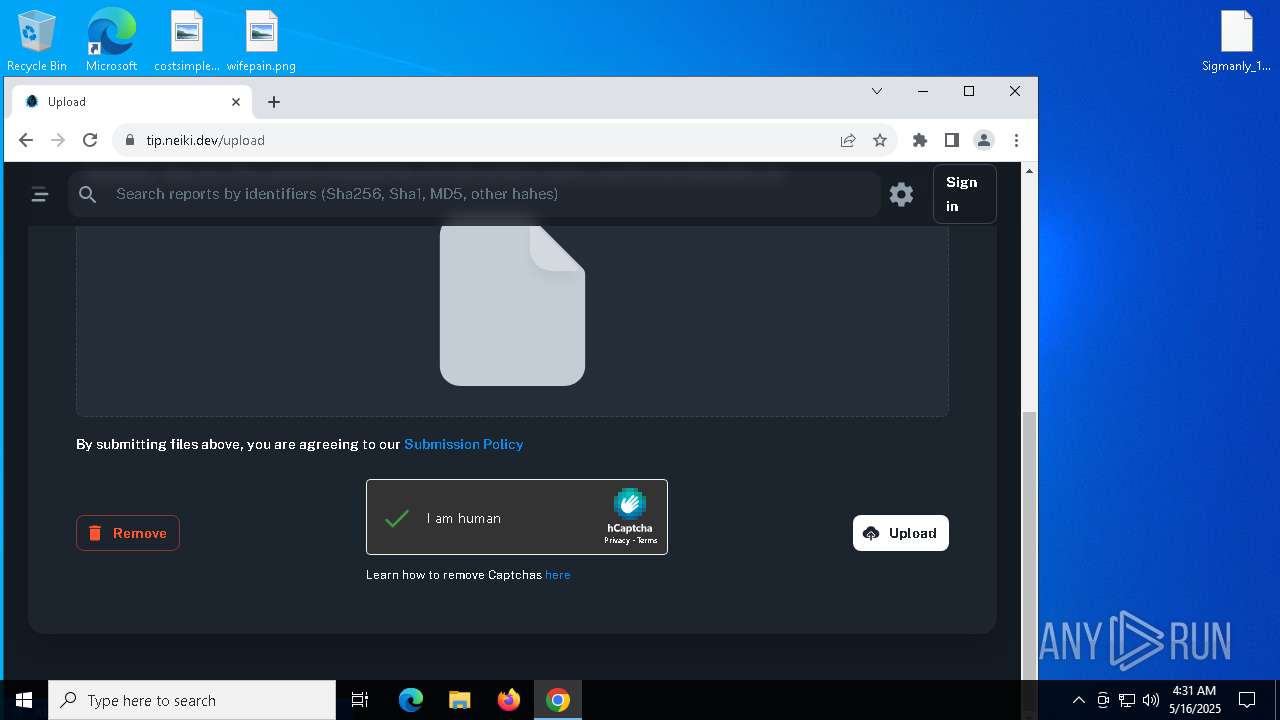Open Chrome extensions puzzle icon
Viewport: 1280px width, 720px height.
920,140
